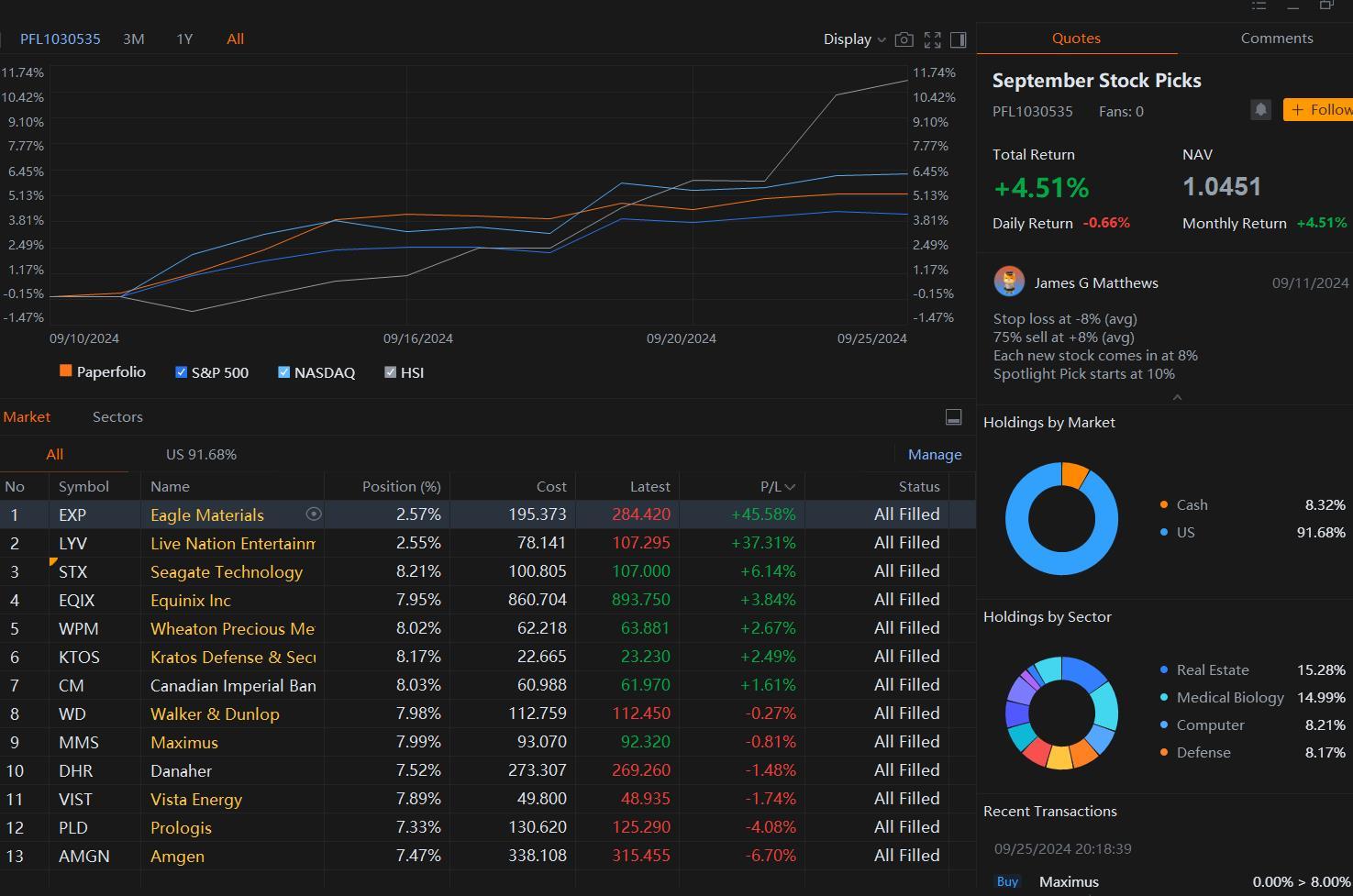The width and height of the screenshot is (1353, 896).
Task: Open Vista Energy stock
Action: pos(196,800)
